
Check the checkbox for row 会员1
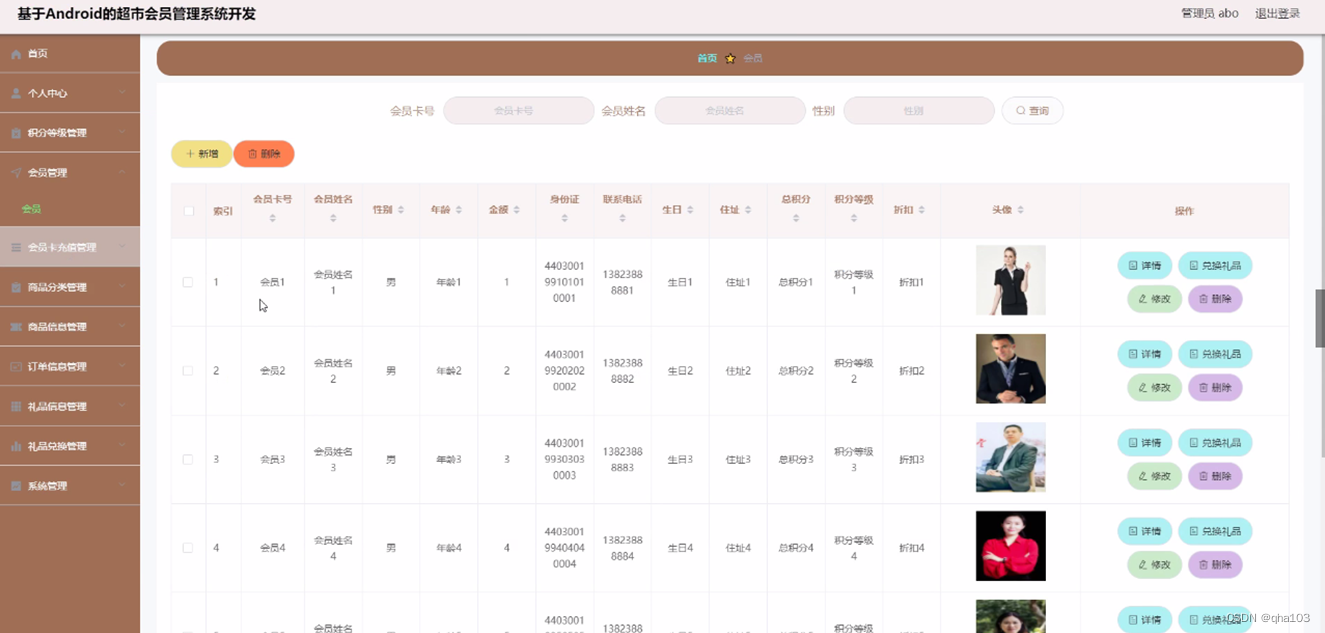tap(188, 281)
